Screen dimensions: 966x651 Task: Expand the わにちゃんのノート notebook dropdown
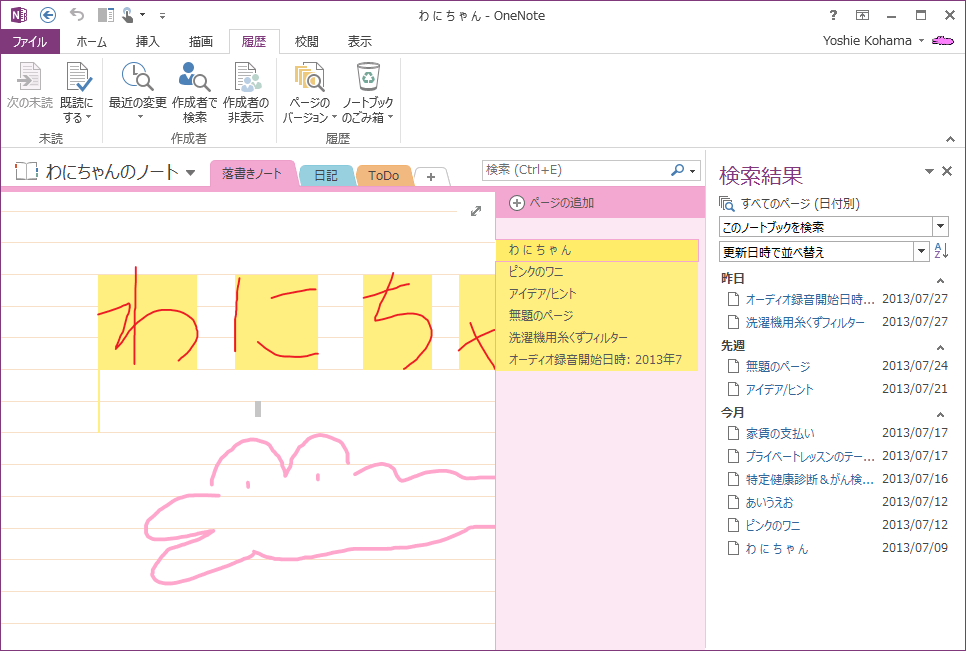(x=190, y=172)
